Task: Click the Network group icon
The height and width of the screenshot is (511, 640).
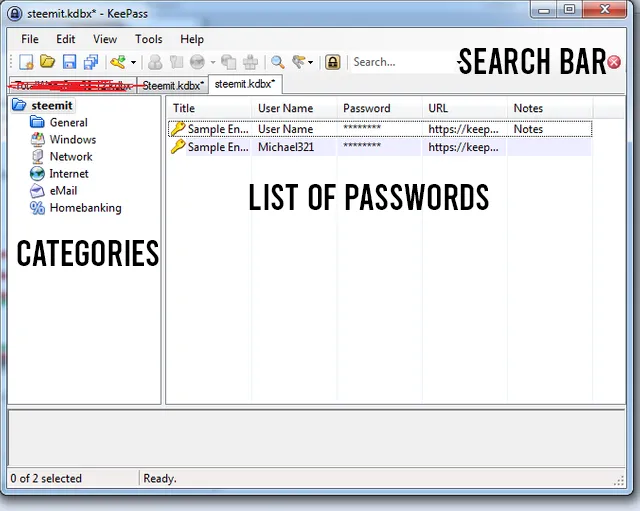Action: point(37,157)
